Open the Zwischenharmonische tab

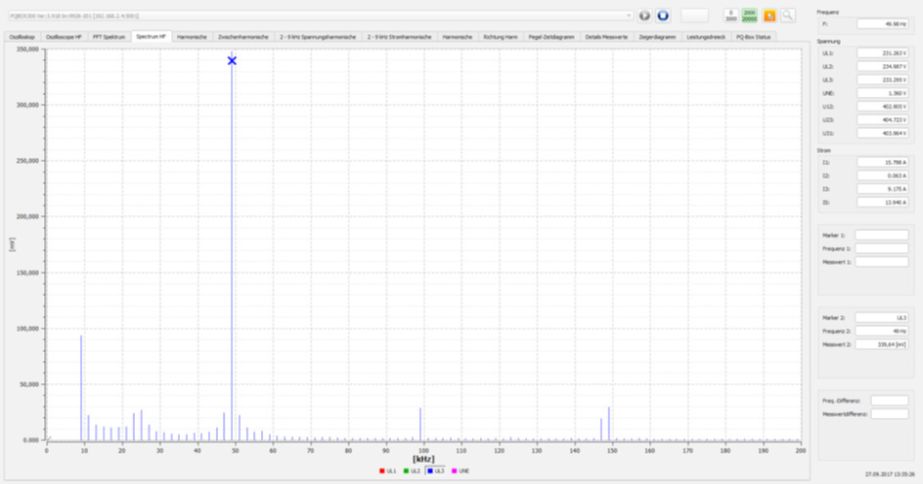(x=243, y=36)
